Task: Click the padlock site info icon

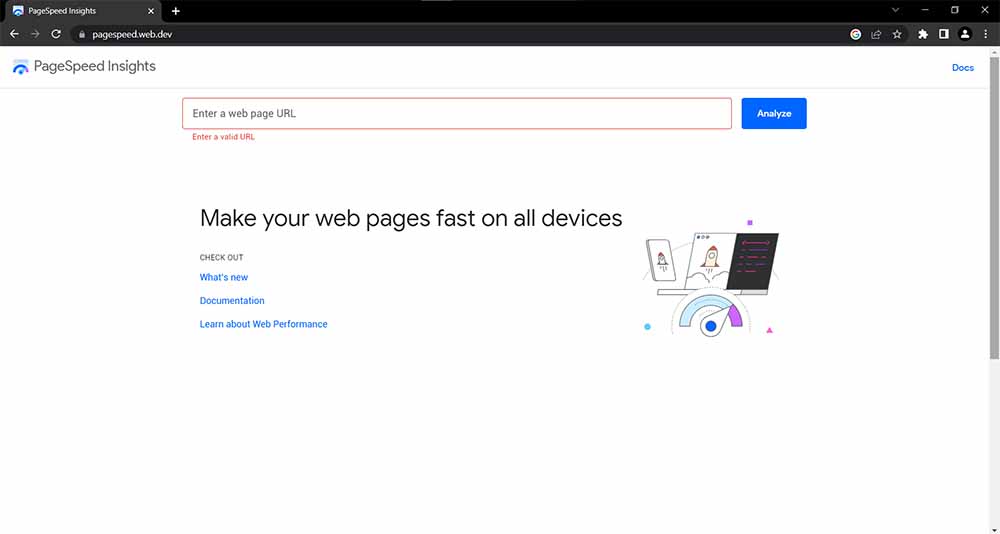Action: coord(82,34)
